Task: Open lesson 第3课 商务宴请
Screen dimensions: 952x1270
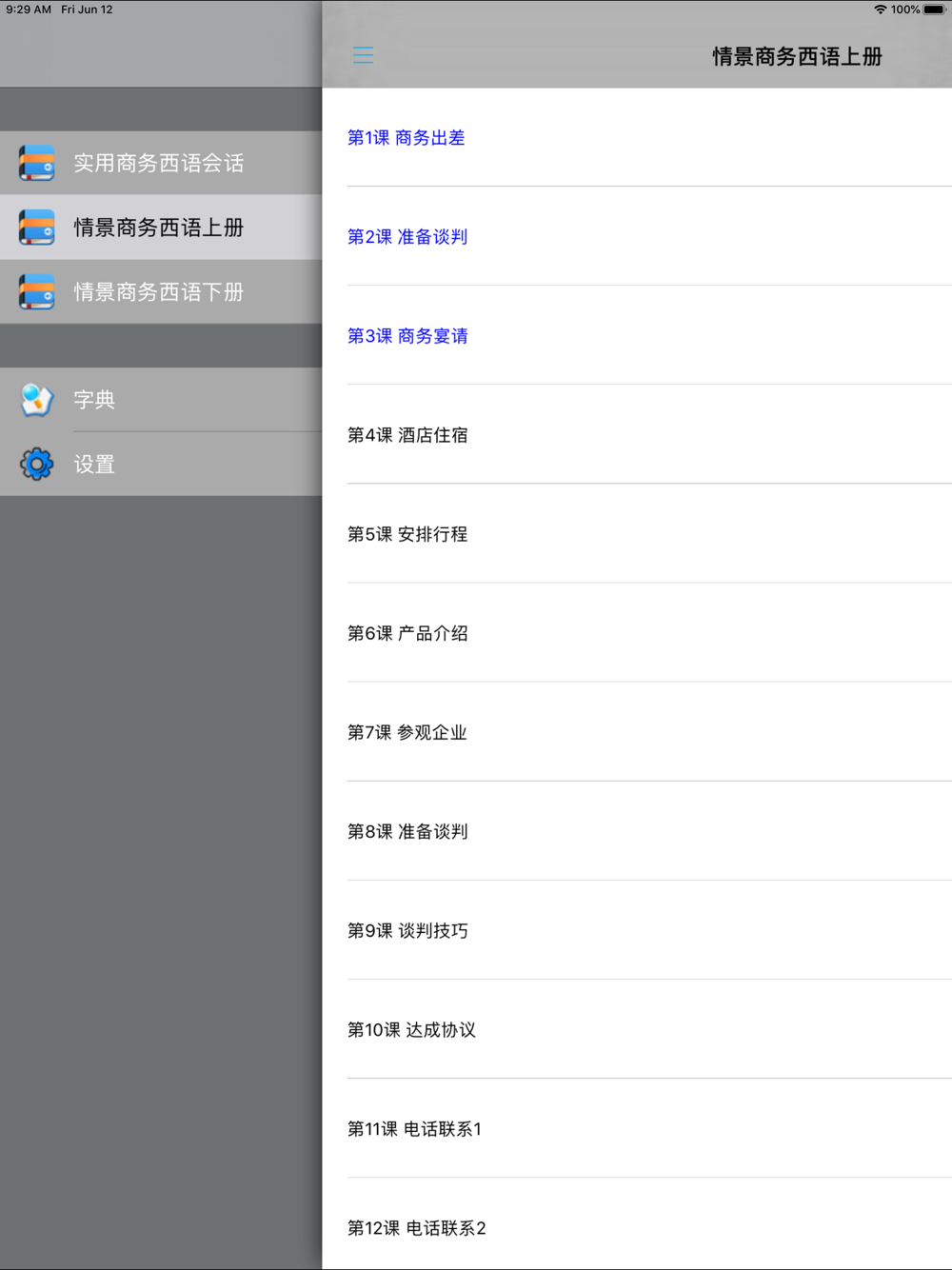Action: click(x=407, y=336)
